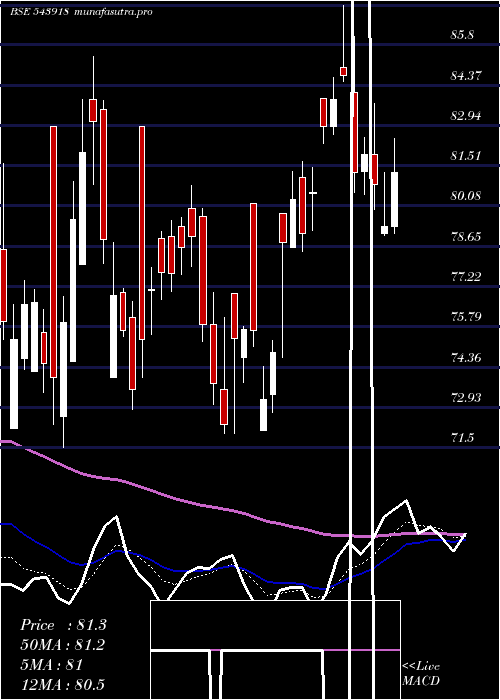500x700 pixels.
Task: Click the 71.5 price axis label
Action: (462, 438)
